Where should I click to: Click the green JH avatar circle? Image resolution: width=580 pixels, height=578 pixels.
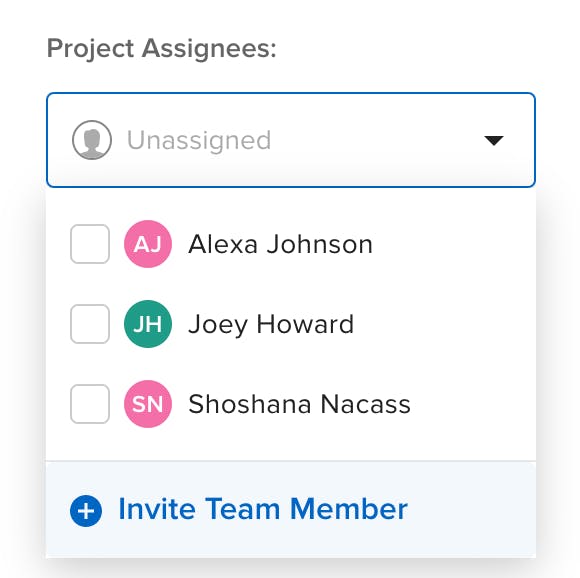point(148,324)
